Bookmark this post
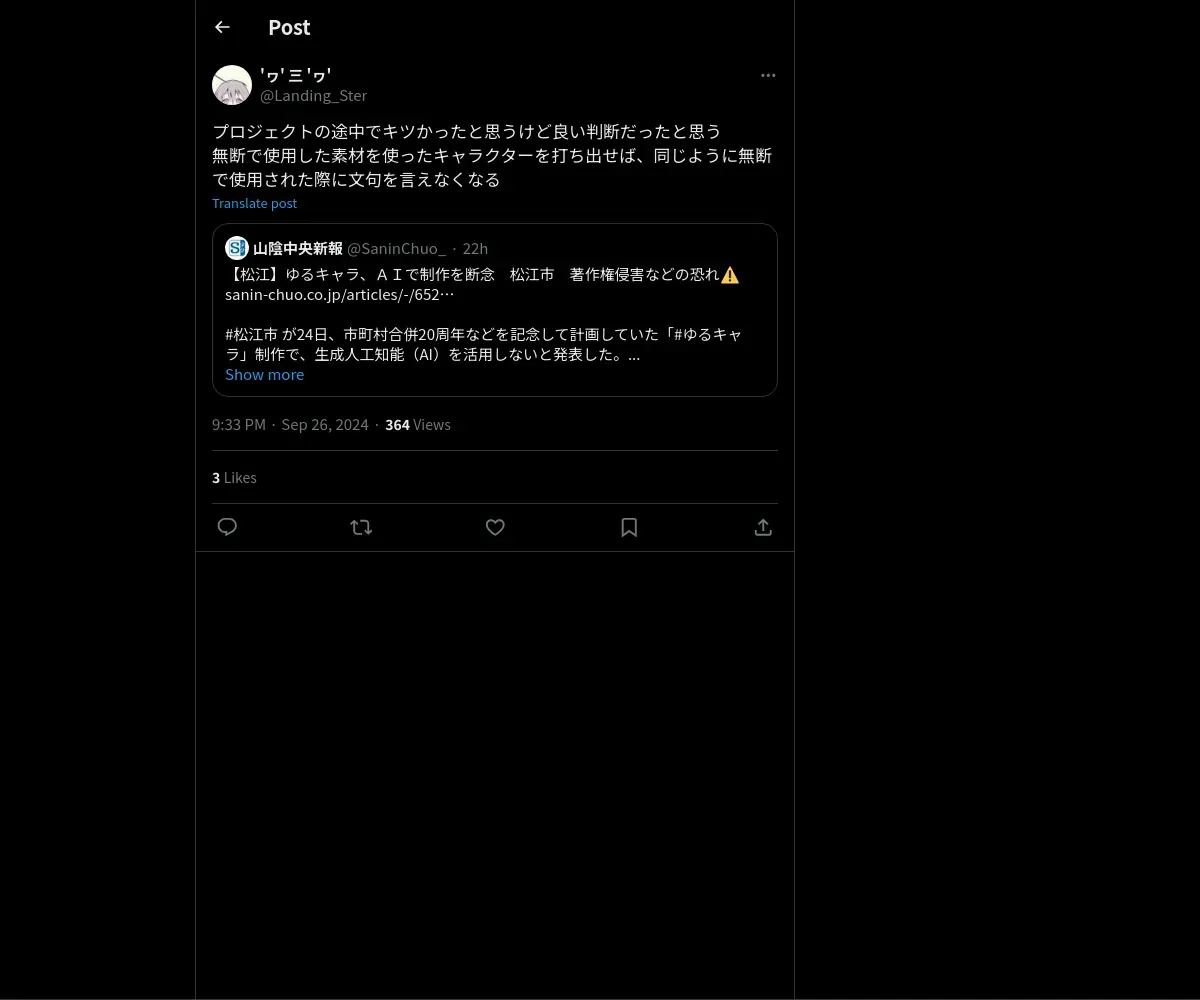 (629, 527)
